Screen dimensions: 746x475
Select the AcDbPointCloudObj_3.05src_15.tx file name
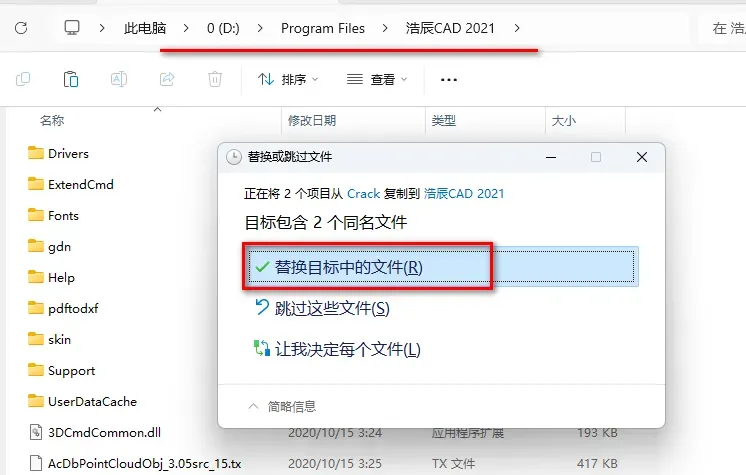145,464
